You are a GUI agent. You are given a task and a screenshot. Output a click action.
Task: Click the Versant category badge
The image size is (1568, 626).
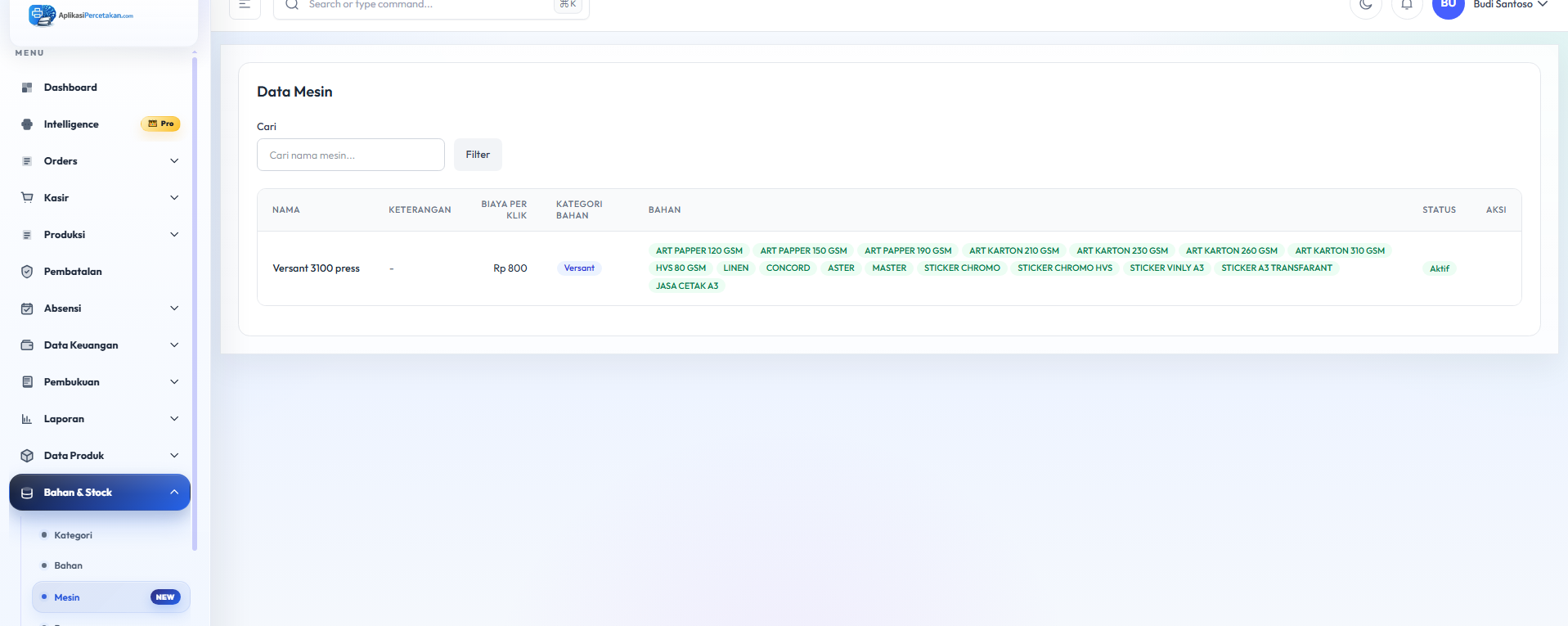(x=579, y=268)
